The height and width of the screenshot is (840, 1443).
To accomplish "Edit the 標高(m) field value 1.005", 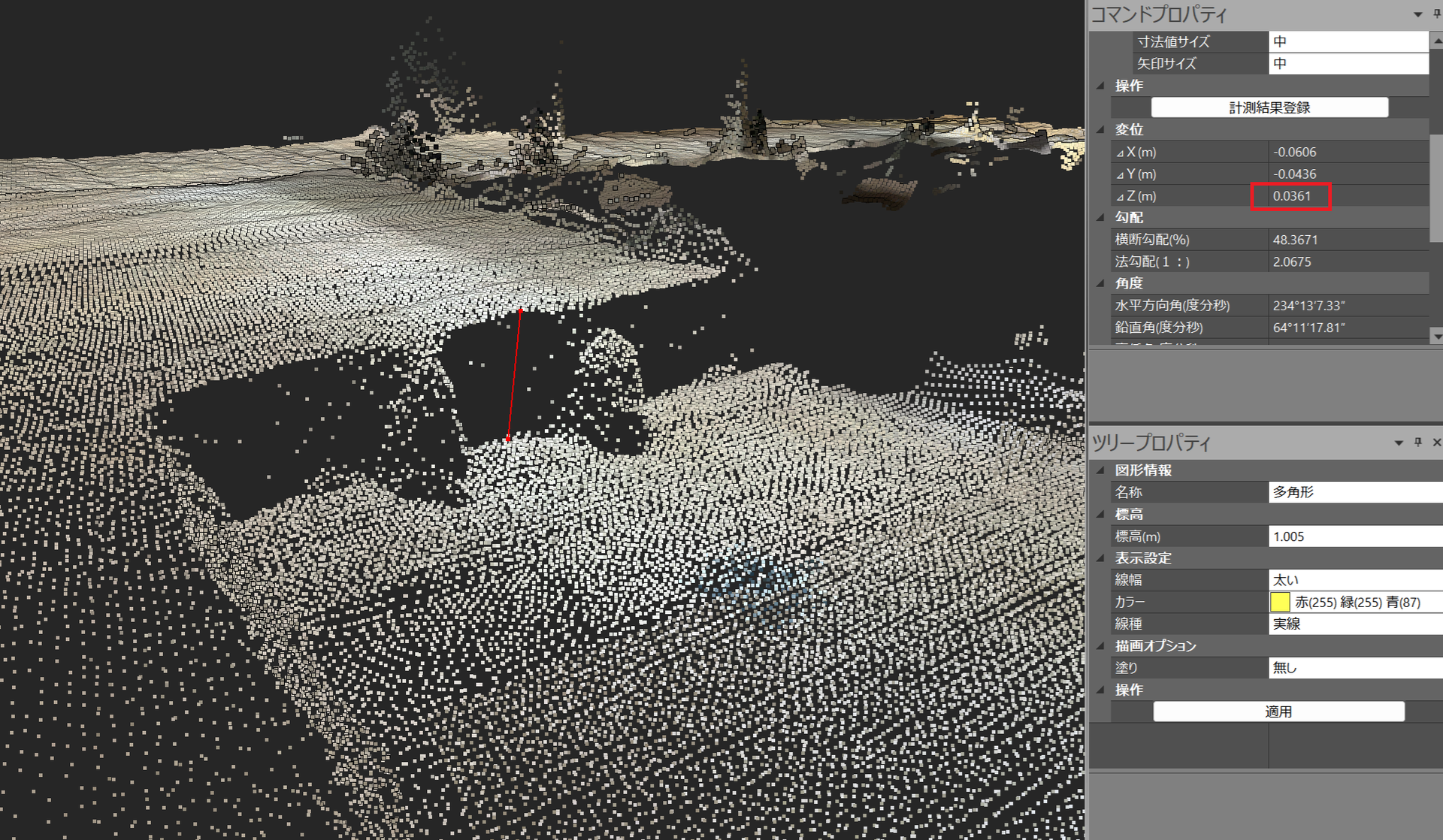I will tap(1356, 536).
